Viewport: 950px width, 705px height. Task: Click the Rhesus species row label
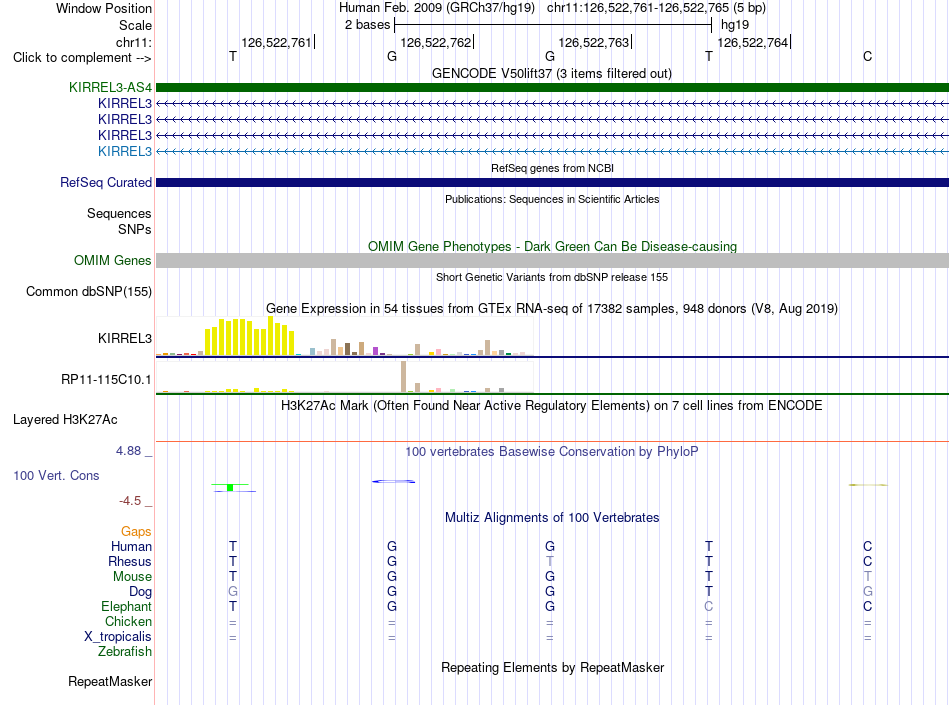tap(130, 561)
